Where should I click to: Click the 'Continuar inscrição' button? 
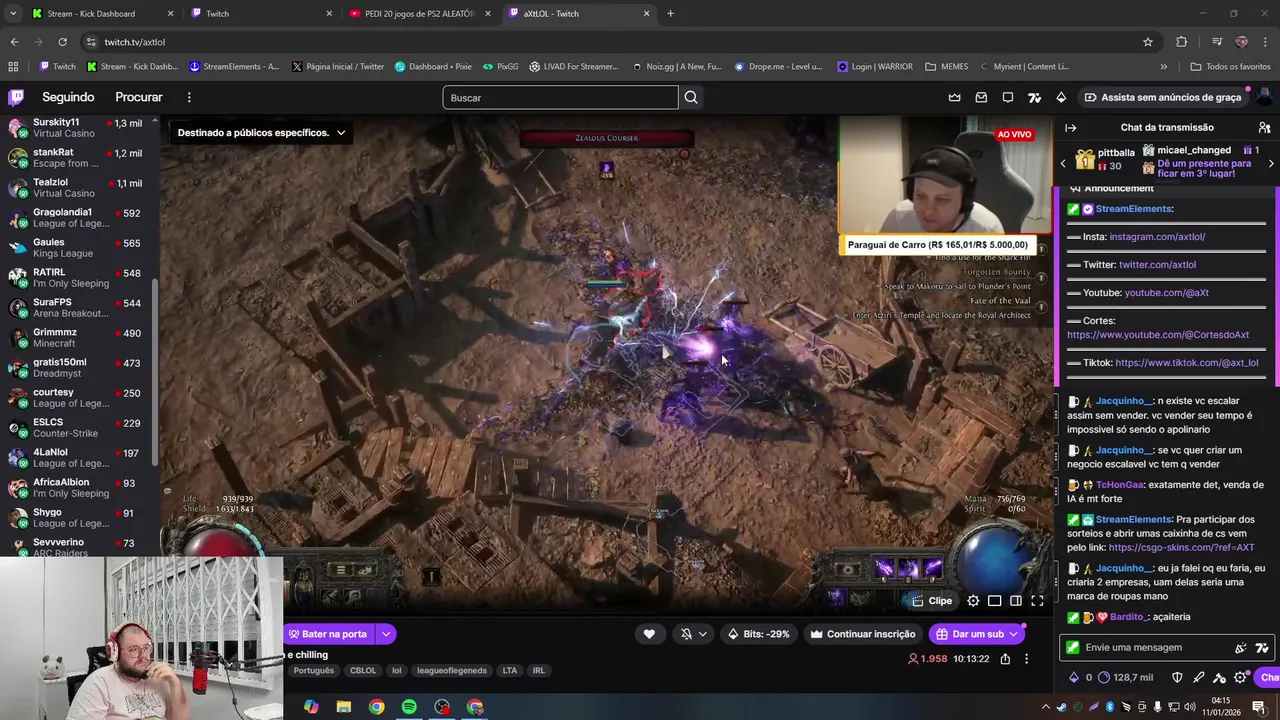click(863, 634)
